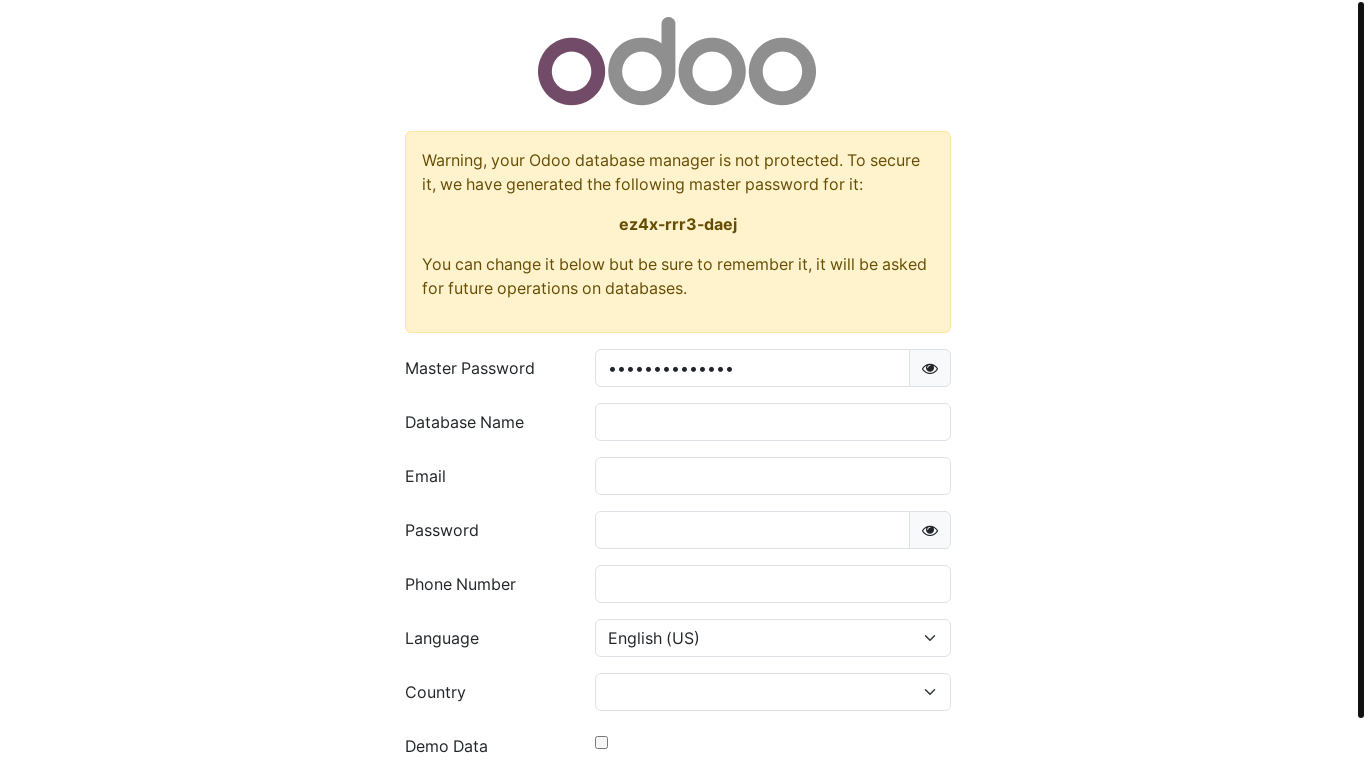The image size is (1366, 768).
Task: Click the Database Name text field
Action: click(772, 422)
